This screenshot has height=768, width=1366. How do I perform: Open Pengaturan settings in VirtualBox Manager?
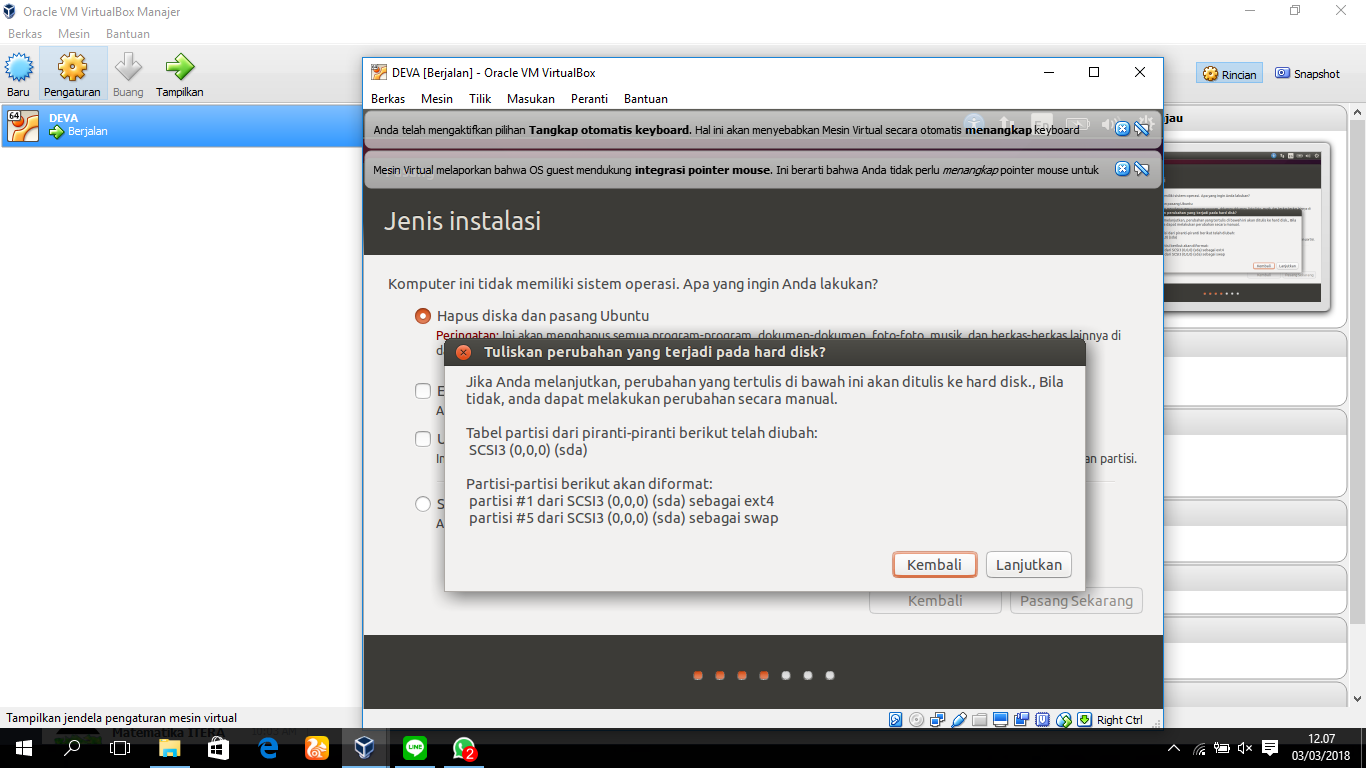(72, 74)
